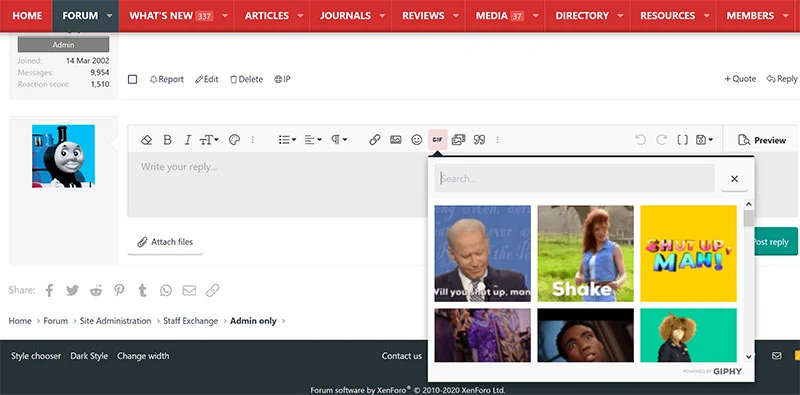800x395 pixels.
Task: Toggle italic text formatting
Action: coord(187,140)
